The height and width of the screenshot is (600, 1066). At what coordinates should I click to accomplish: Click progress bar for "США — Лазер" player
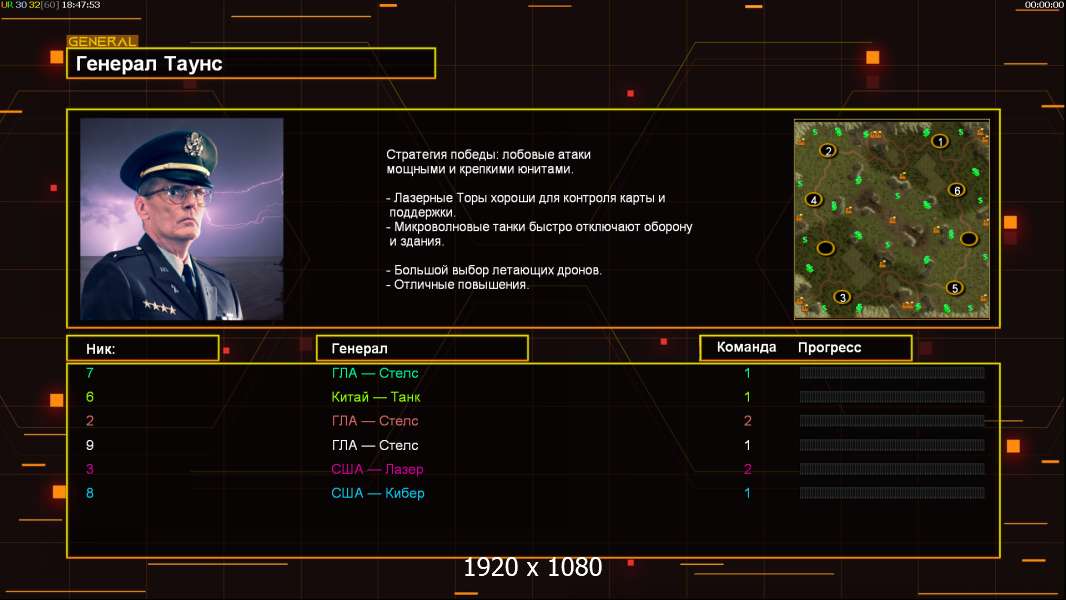tap(892, 469)
